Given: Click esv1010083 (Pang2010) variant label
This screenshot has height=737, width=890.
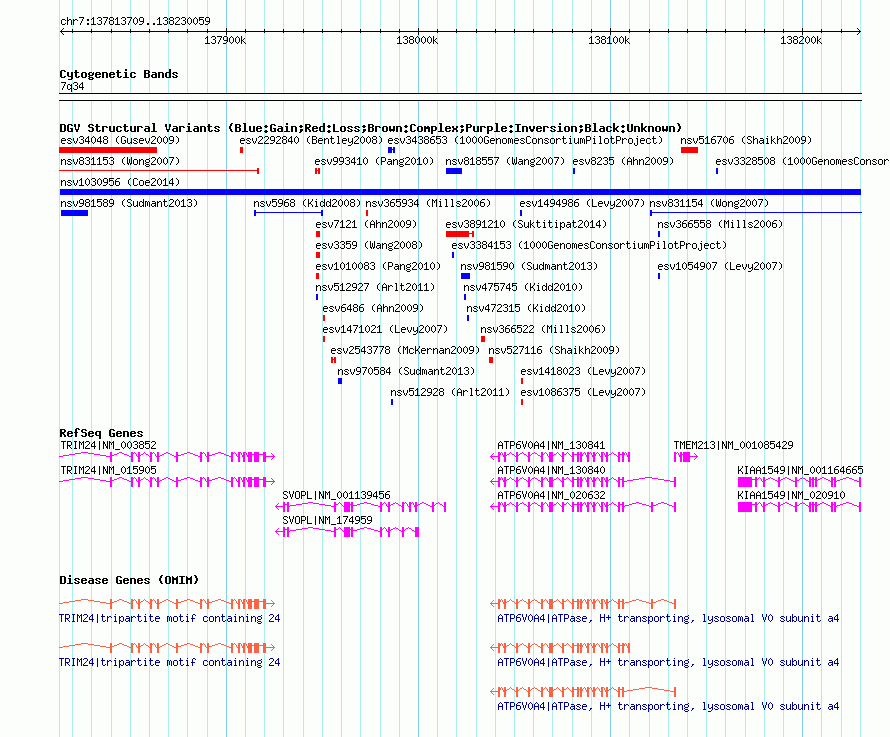Looking at the screenshot, I should (x=378, y=266).
